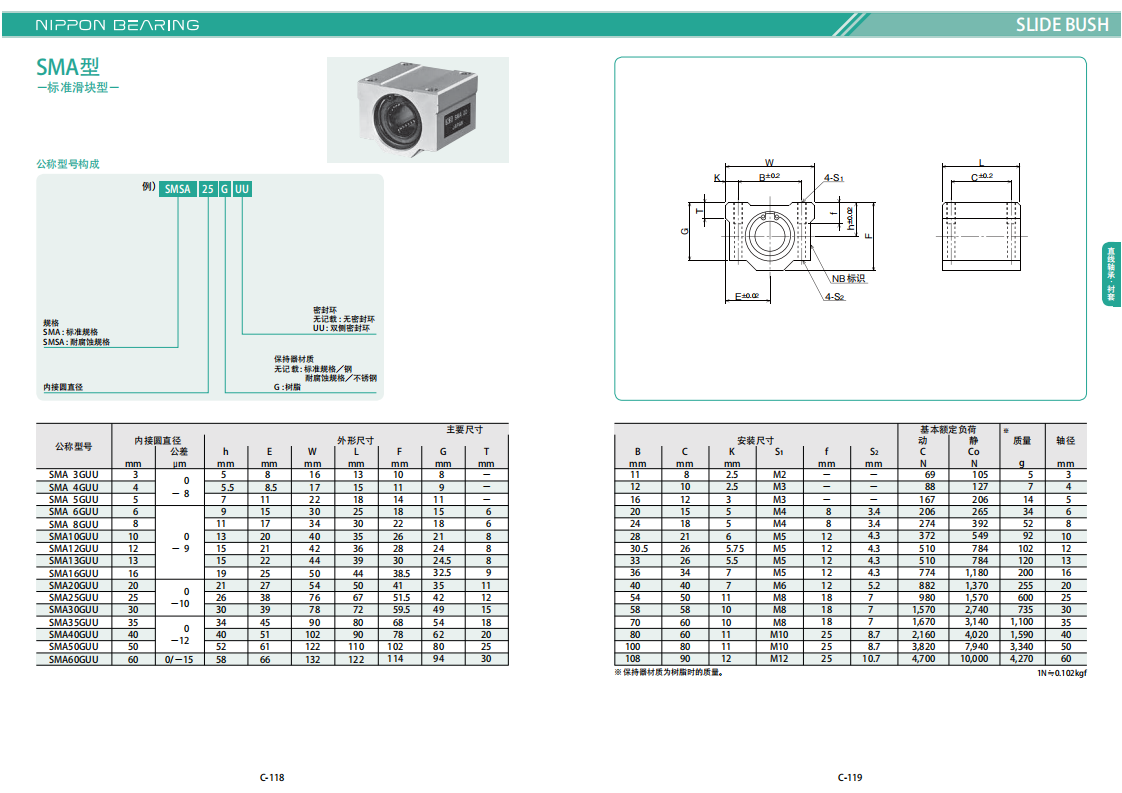Click the 公称型号构成 section heading
Viewport: 1122px width, 793px height.
(x=68, y=164)
